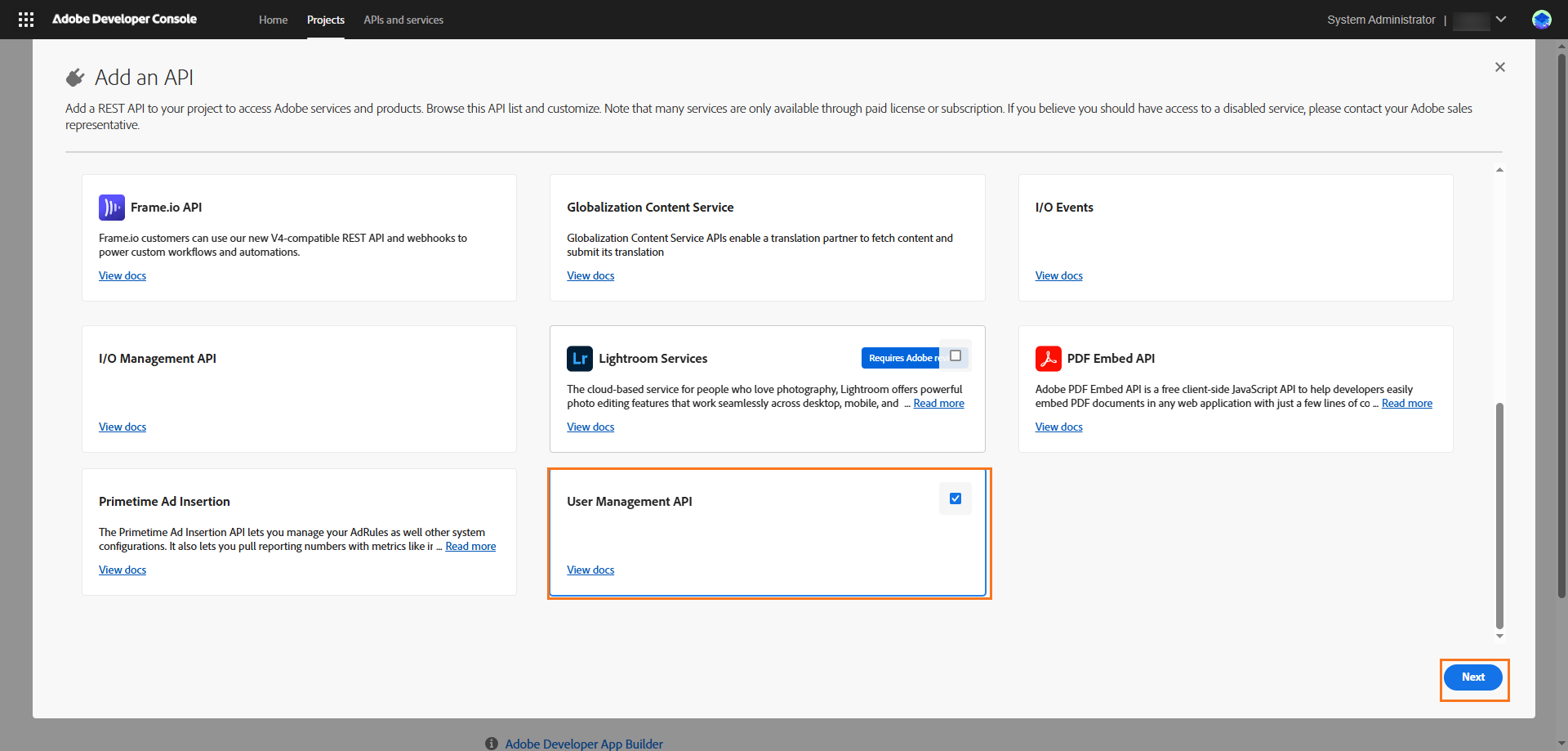Click the info icon beside Adobe Developer App Builder
This screenshot has height=751, width=1568.
pos(492,744)
